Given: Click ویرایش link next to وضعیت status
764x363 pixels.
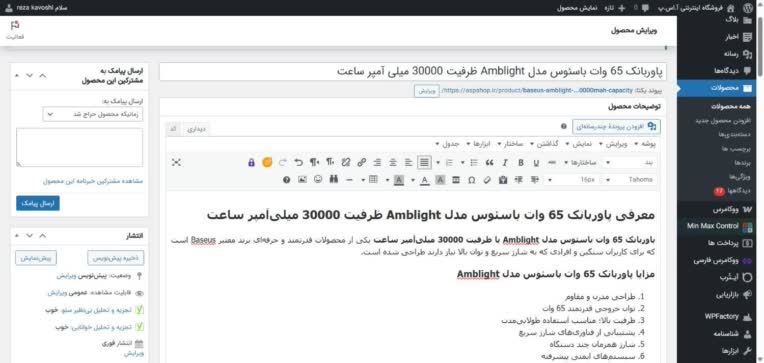Looking at the screenshot, I should (65, 276).
